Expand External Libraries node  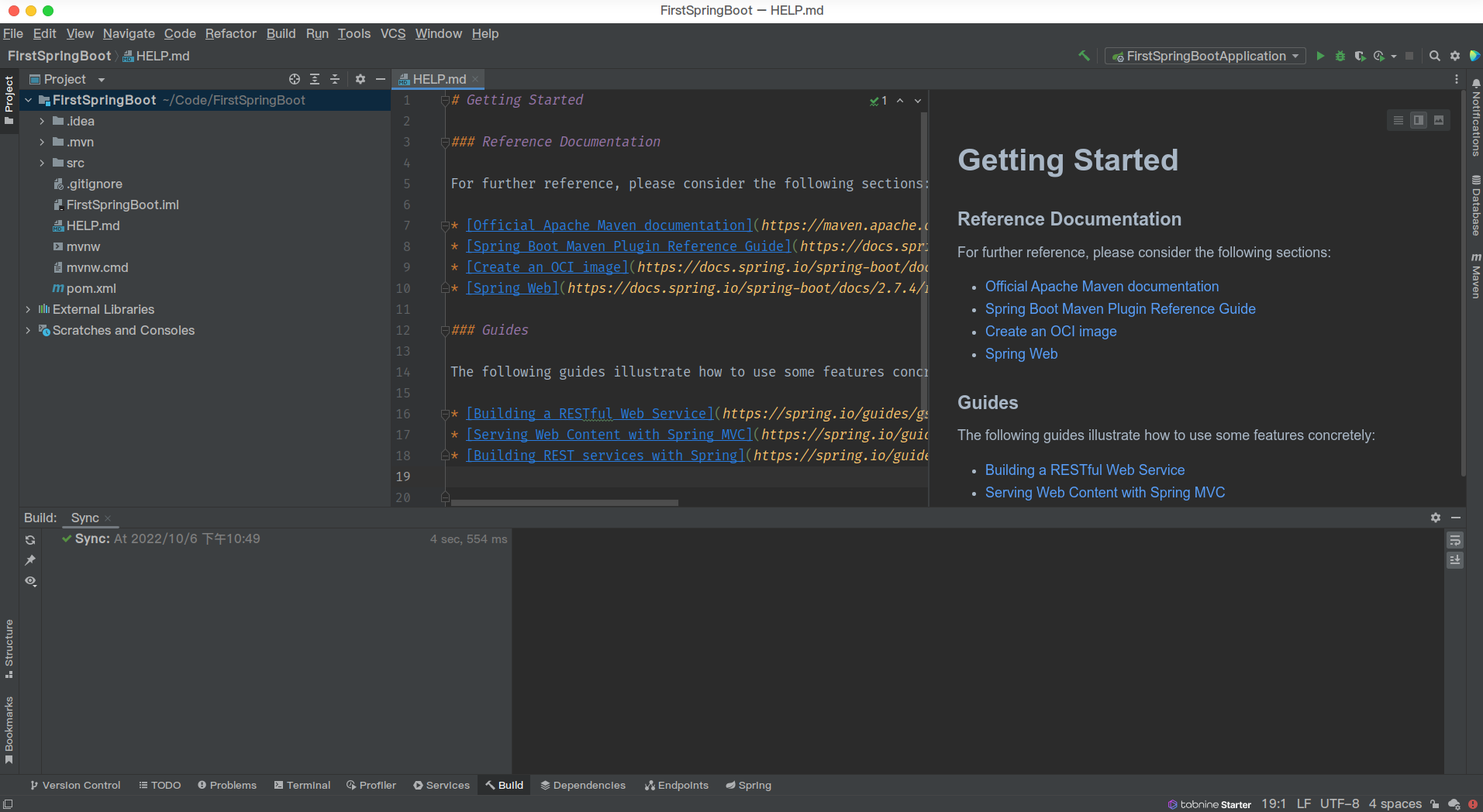tap(28, 309)
